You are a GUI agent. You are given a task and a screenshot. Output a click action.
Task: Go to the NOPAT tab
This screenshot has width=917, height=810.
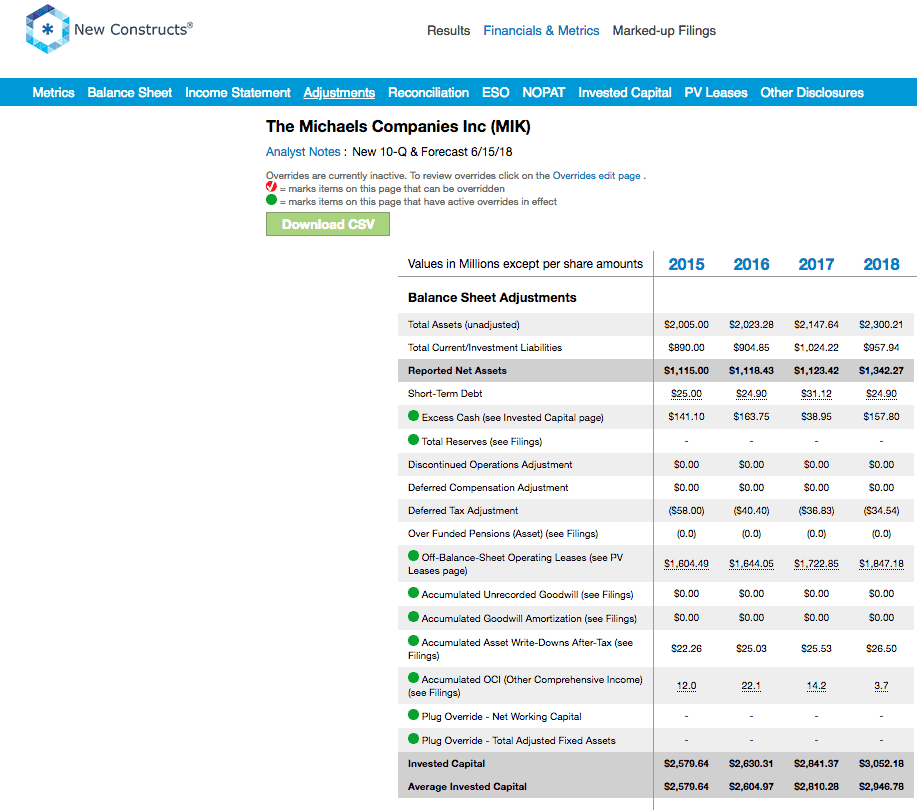(544, 92)
